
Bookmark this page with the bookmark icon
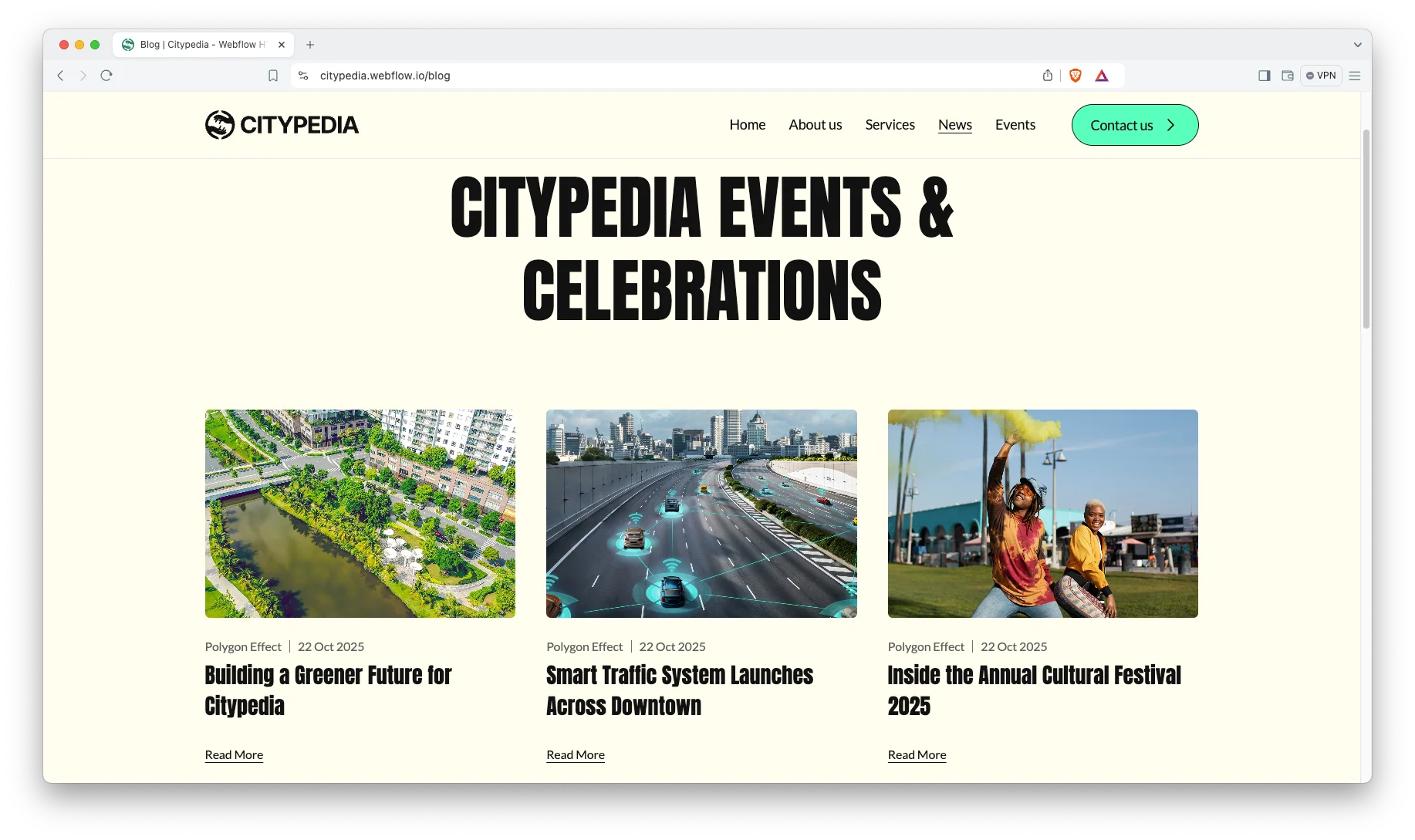pos(273,76)
